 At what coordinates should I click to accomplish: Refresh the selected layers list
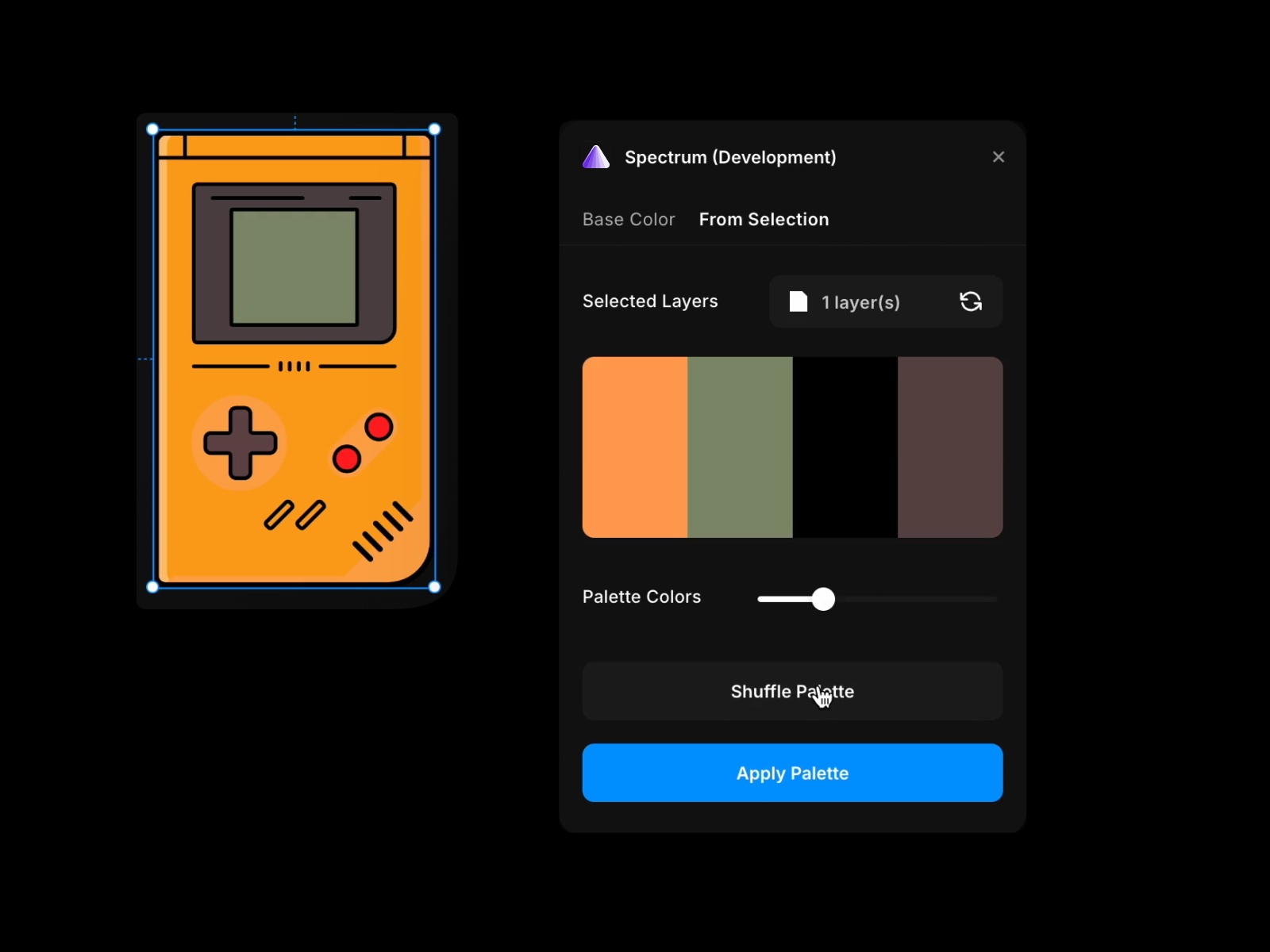click(x=971, y=302)
